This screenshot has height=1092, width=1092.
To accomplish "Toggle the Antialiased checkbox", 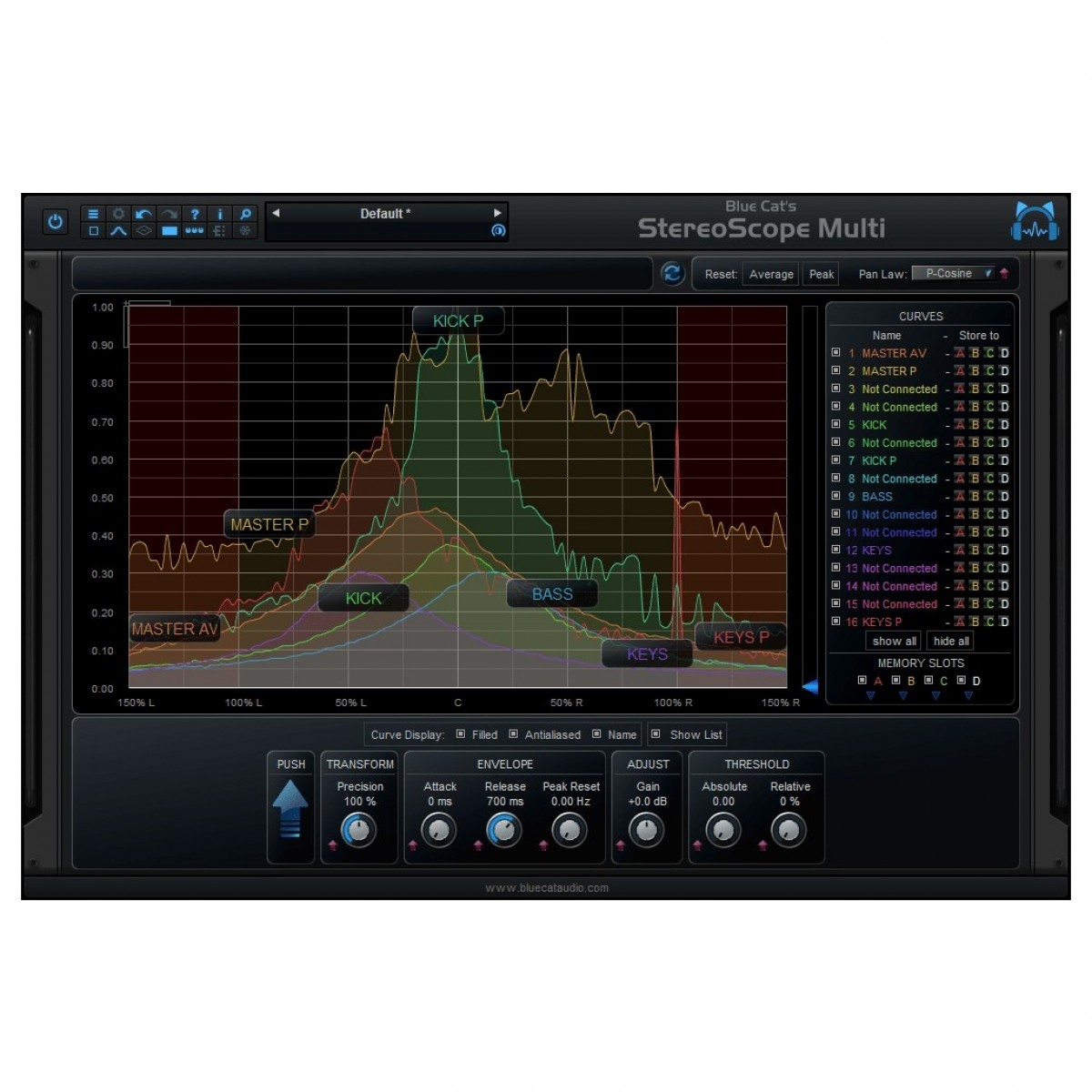I will pyautogui.click(x=513, y=734).
